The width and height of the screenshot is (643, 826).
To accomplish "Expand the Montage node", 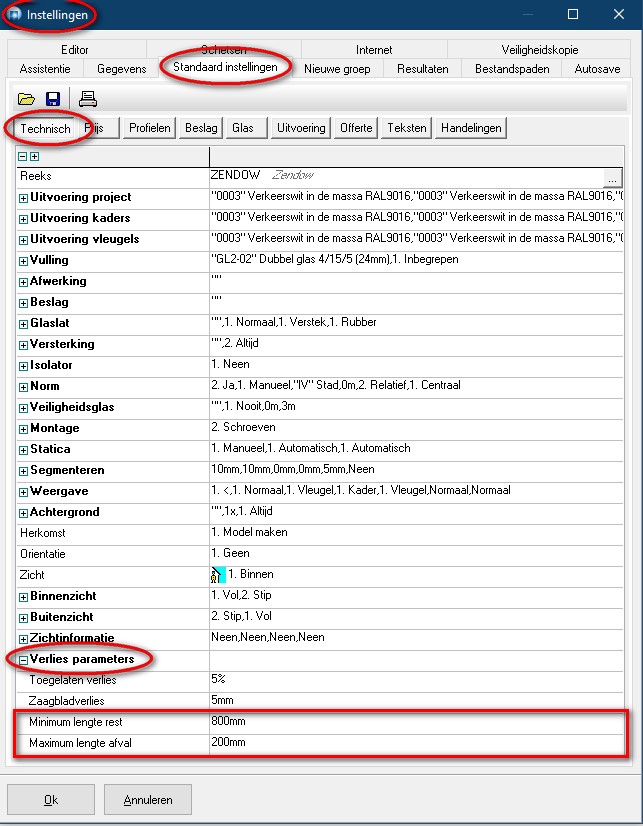I will 23,429.
